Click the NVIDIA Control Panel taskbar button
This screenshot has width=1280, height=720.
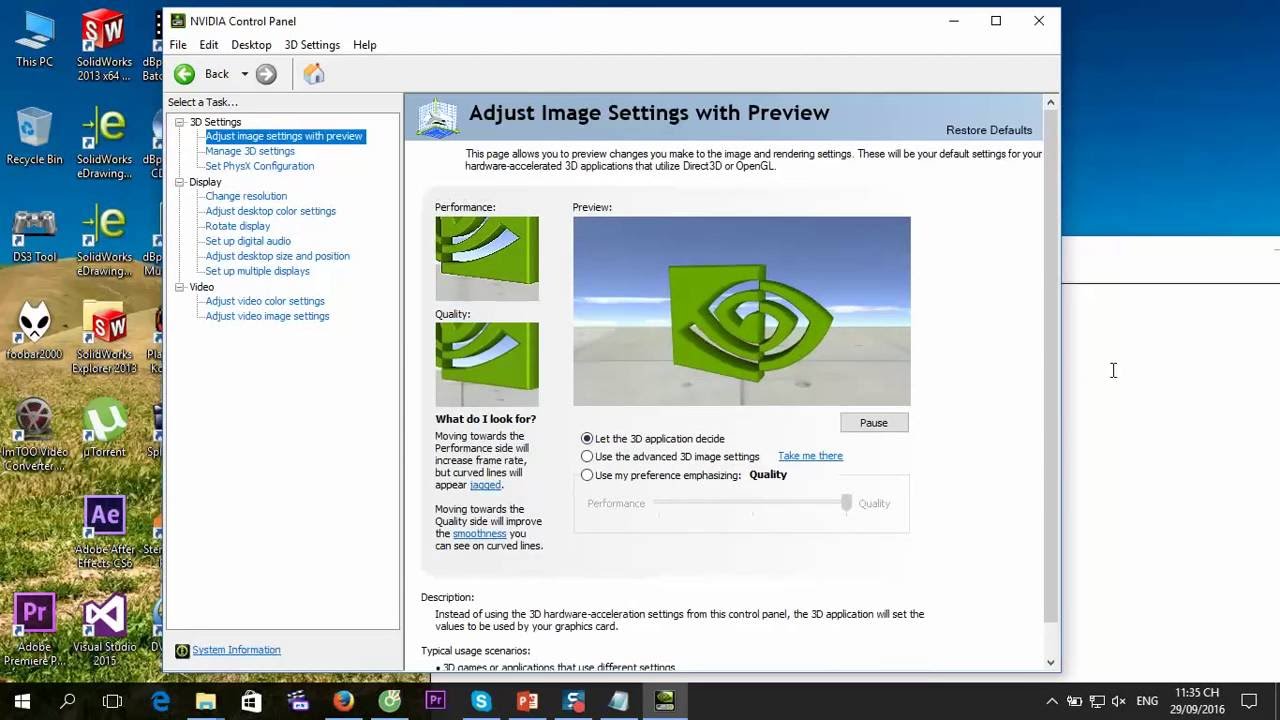(665, 701)
